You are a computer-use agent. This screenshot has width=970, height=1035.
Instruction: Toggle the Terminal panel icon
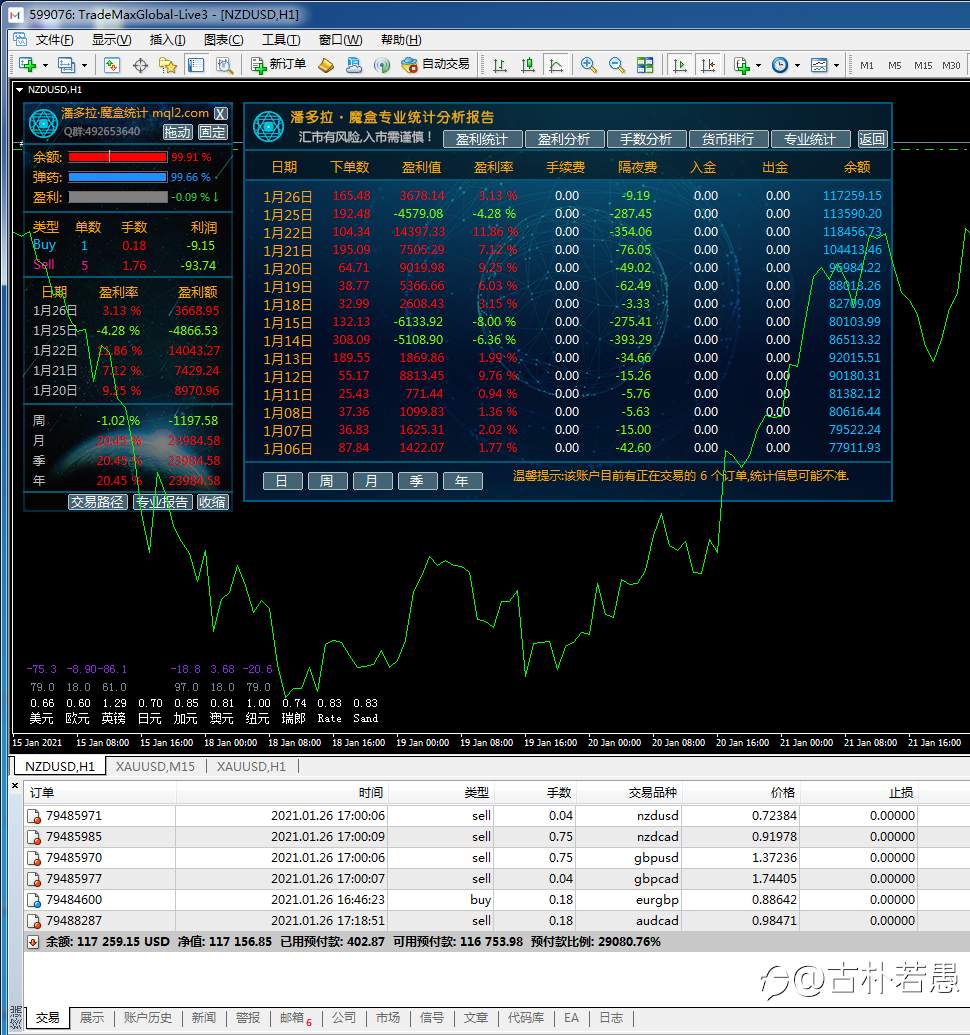coord(196,65)
